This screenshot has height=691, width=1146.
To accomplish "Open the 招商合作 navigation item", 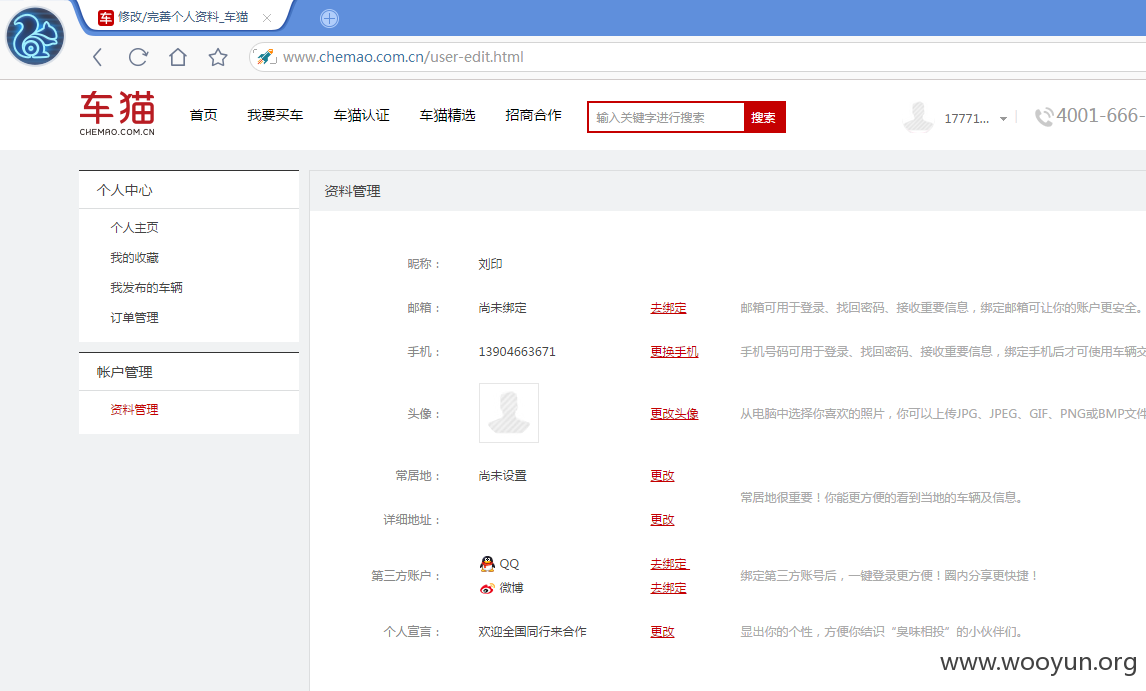I will [534, 116].
